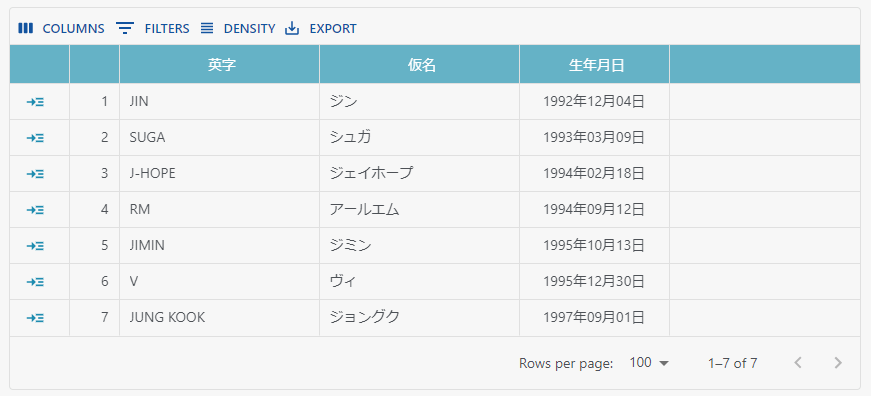Image resolution: width=871 pixels, height=396 pixels.
Task: Go to the previous page arrow
Action: pyautogui.click(x=798, y=363)
